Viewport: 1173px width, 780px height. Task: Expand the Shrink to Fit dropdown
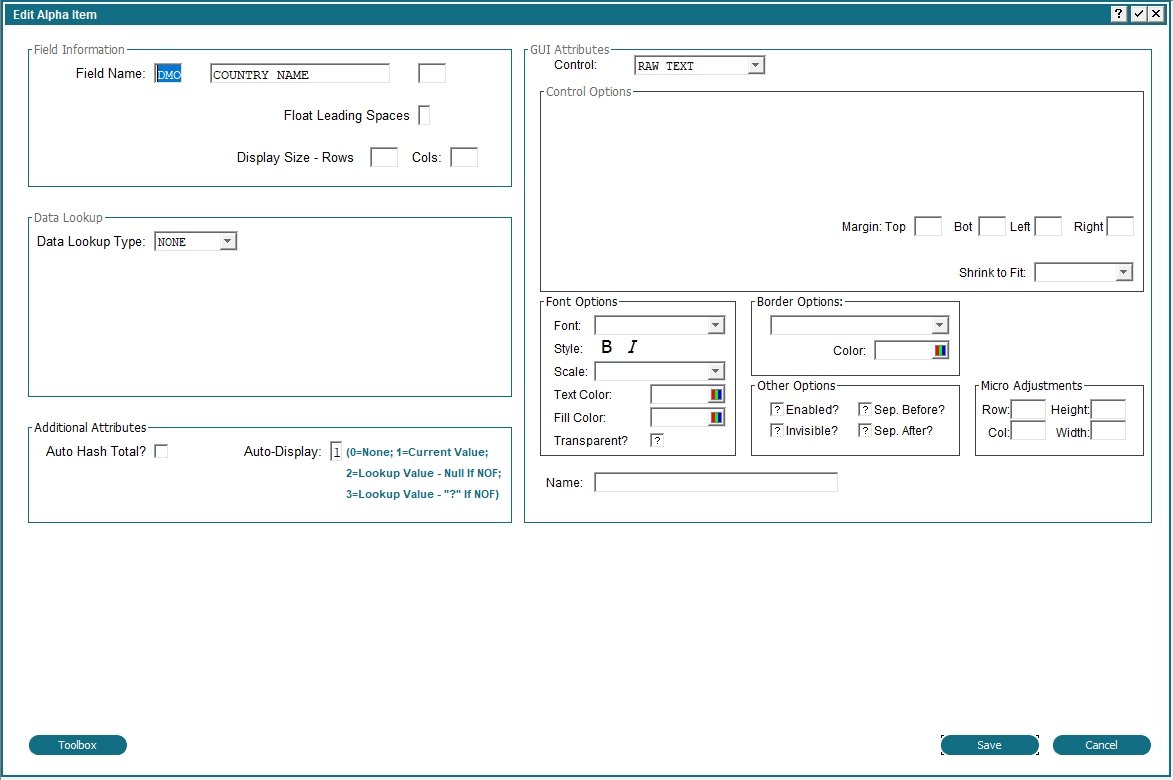(x=1083, y=272)
